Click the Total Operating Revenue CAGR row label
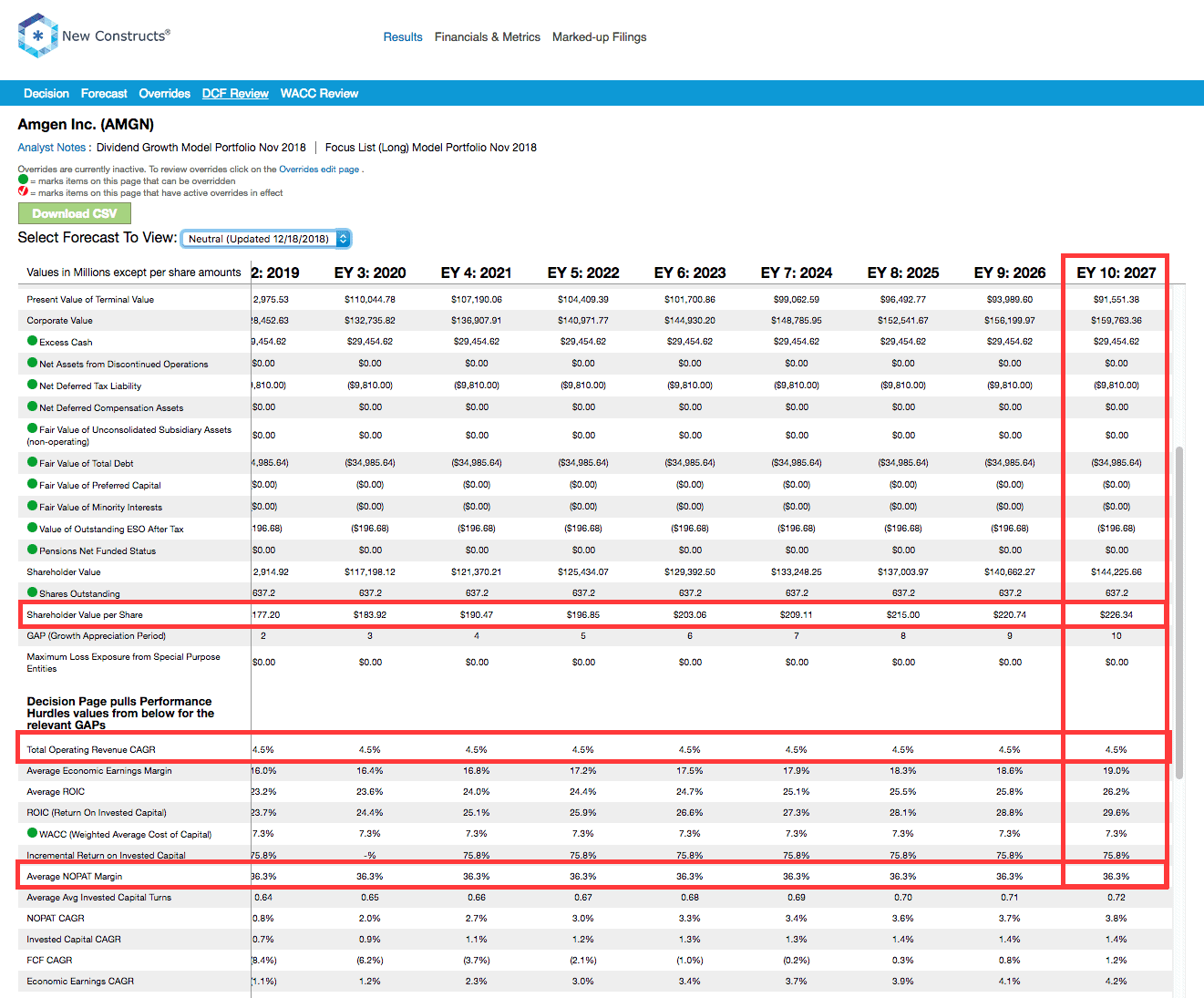 point(91,750)
